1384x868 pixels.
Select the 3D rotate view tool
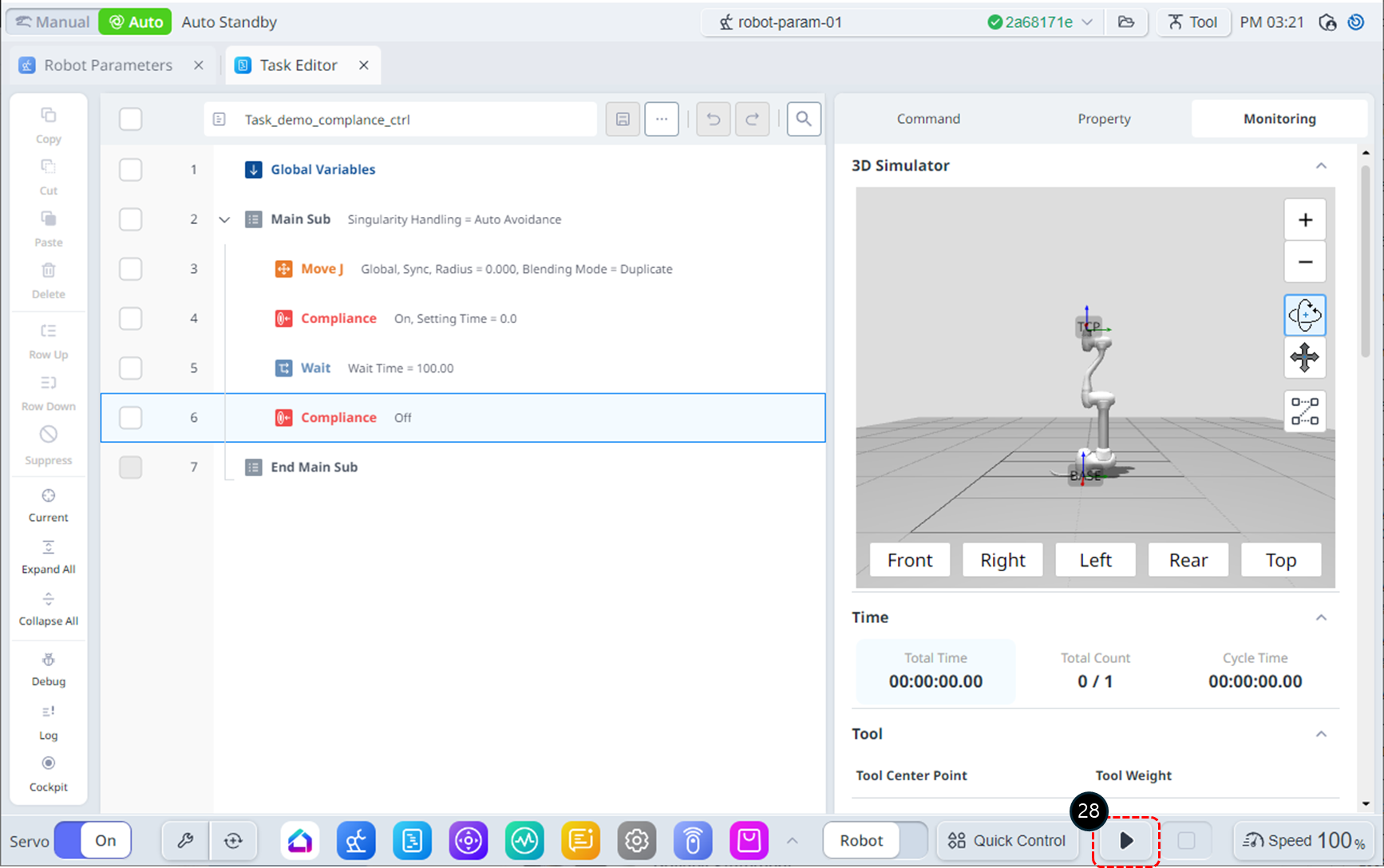pyautogui.click(x=1304, y=315)
